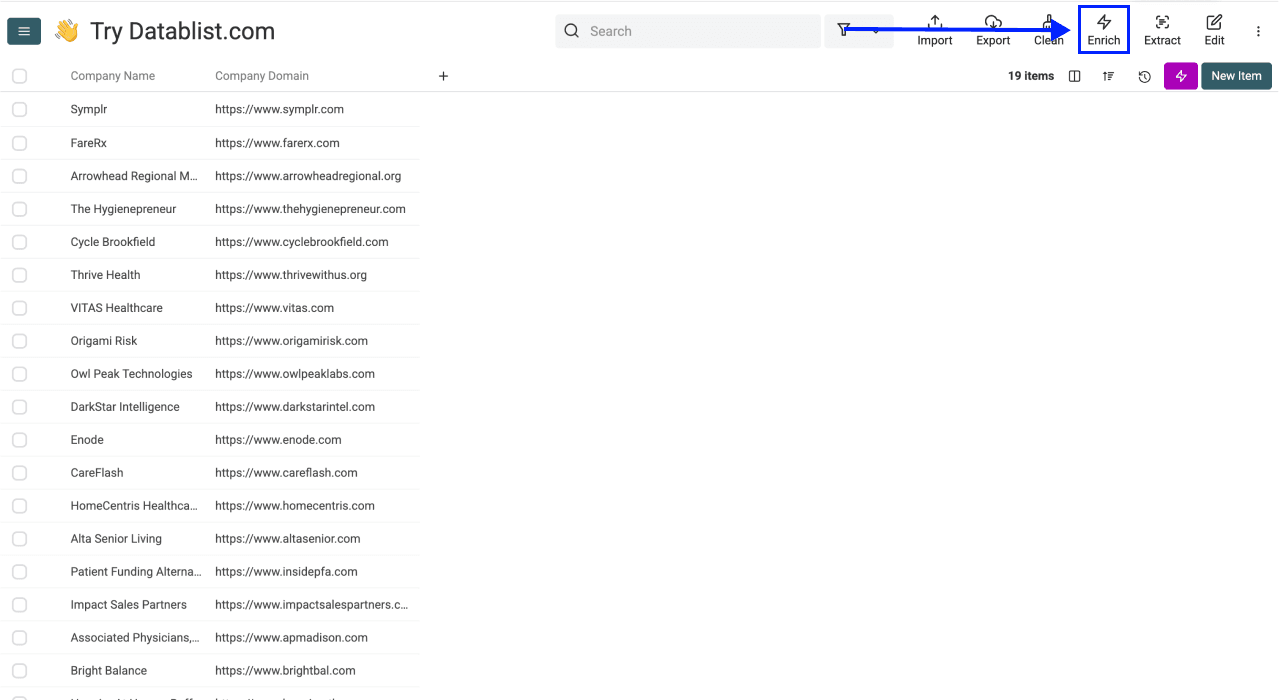Check the Symplr row checkbox

[19, 109]
